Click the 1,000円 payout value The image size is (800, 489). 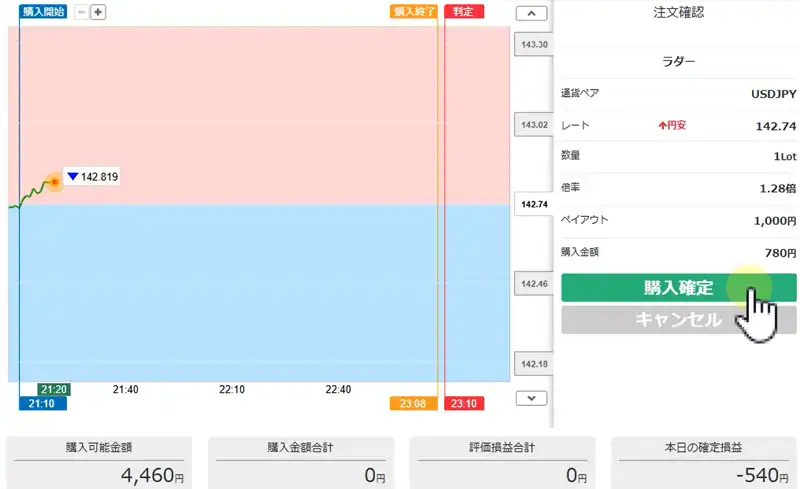[x=775, y=221]
